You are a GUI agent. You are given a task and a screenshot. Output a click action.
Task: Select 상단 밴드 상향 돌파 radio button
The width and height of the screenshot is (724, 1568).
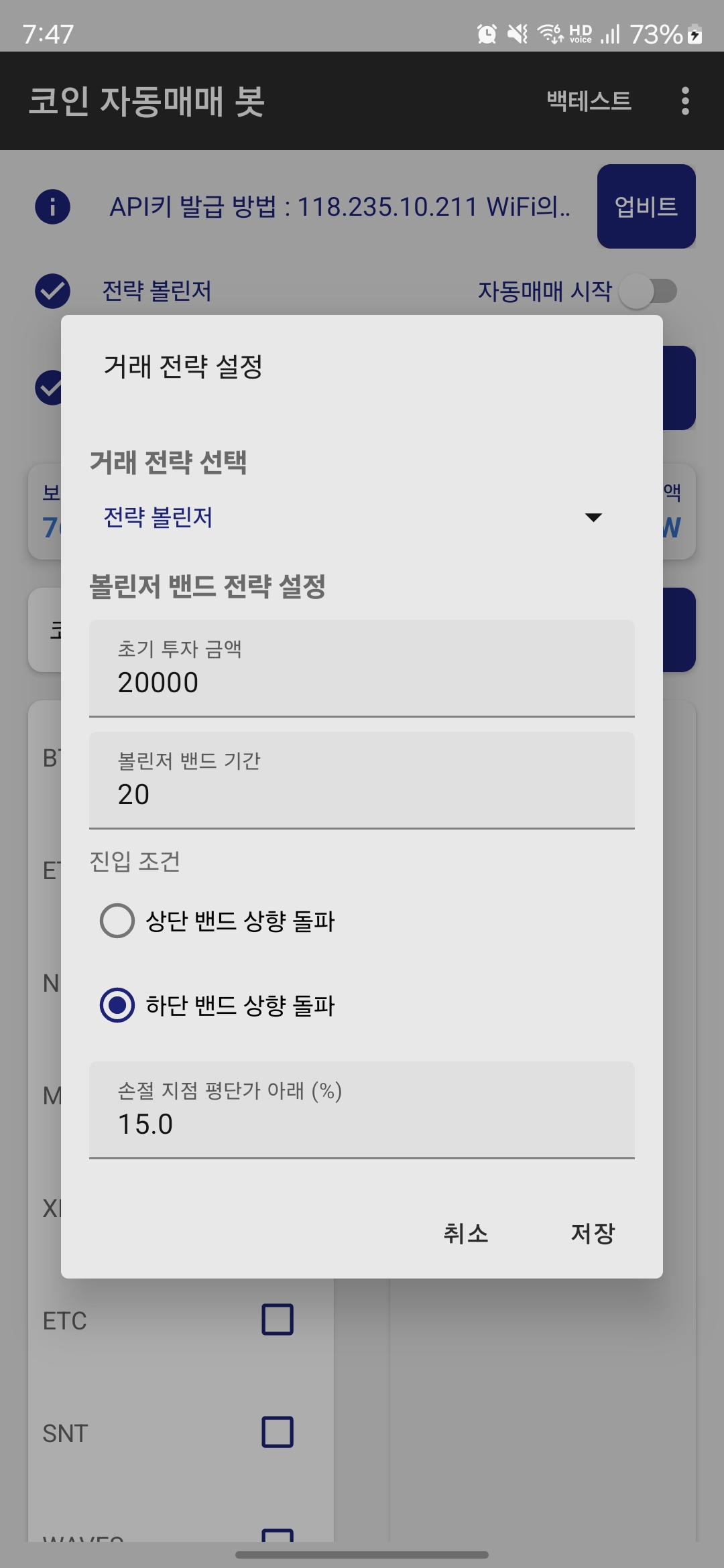pos(117,921)
